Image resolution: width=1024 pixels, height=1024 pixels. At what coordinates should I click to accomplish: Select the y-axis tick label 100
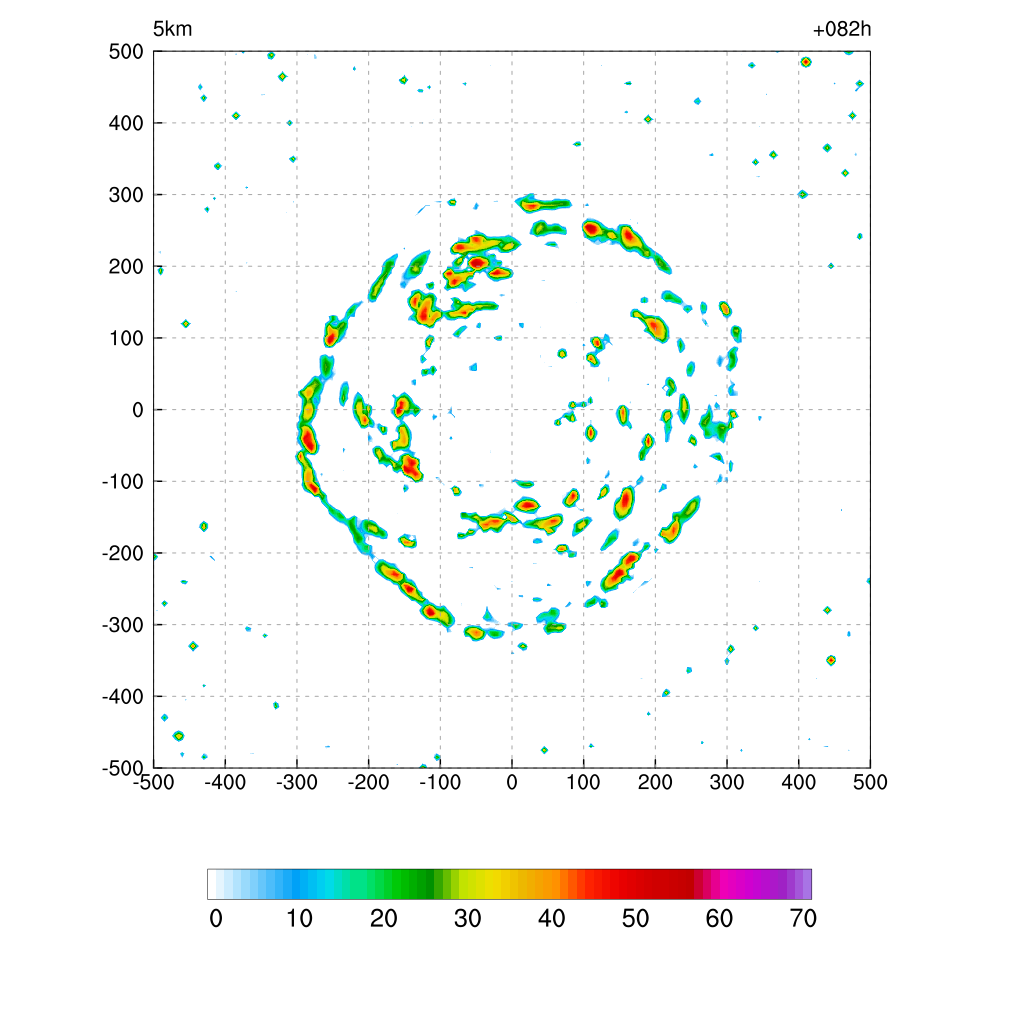[126, 338]
